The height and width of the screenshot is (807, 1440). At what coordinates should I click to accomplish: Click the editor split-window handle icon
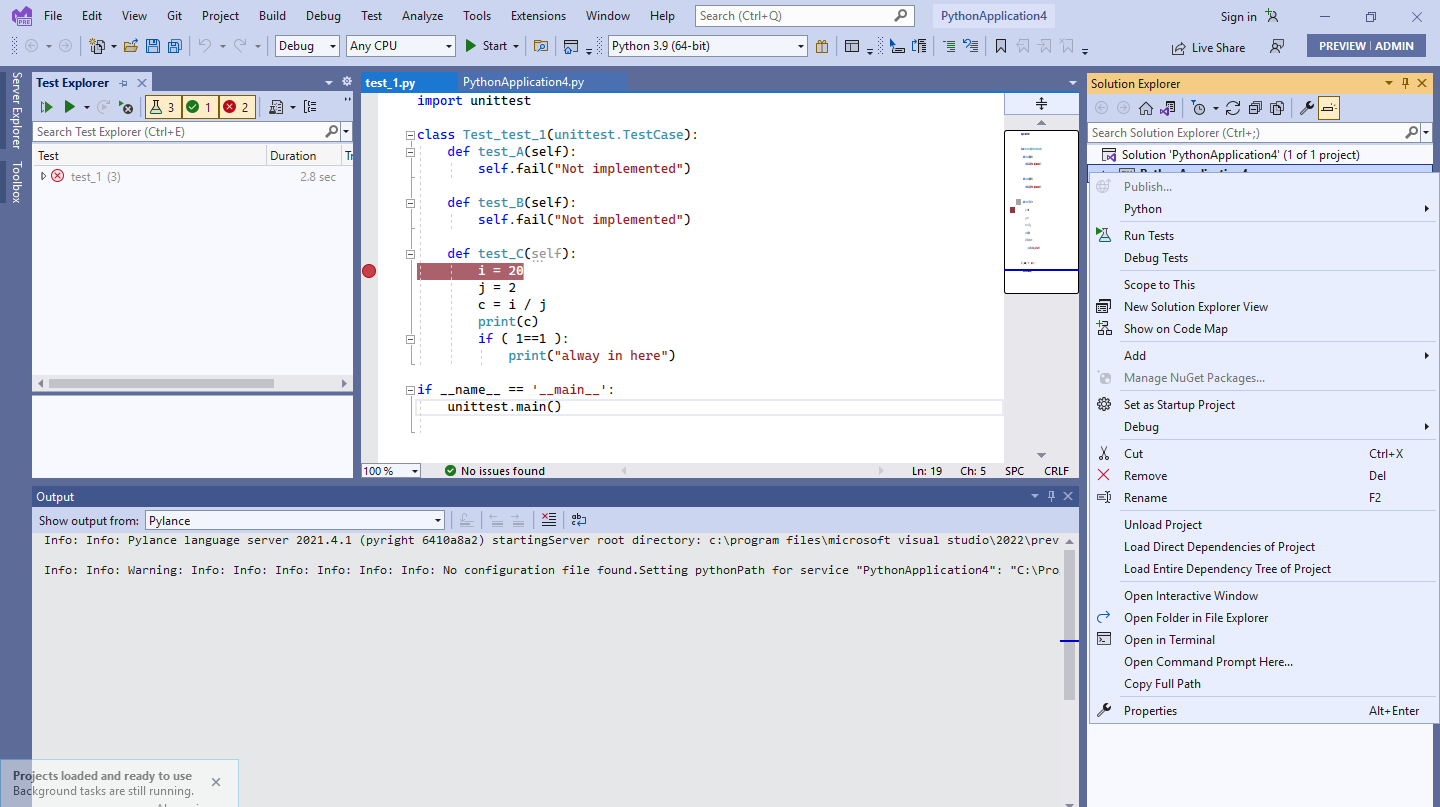(x=1041, y=103)
